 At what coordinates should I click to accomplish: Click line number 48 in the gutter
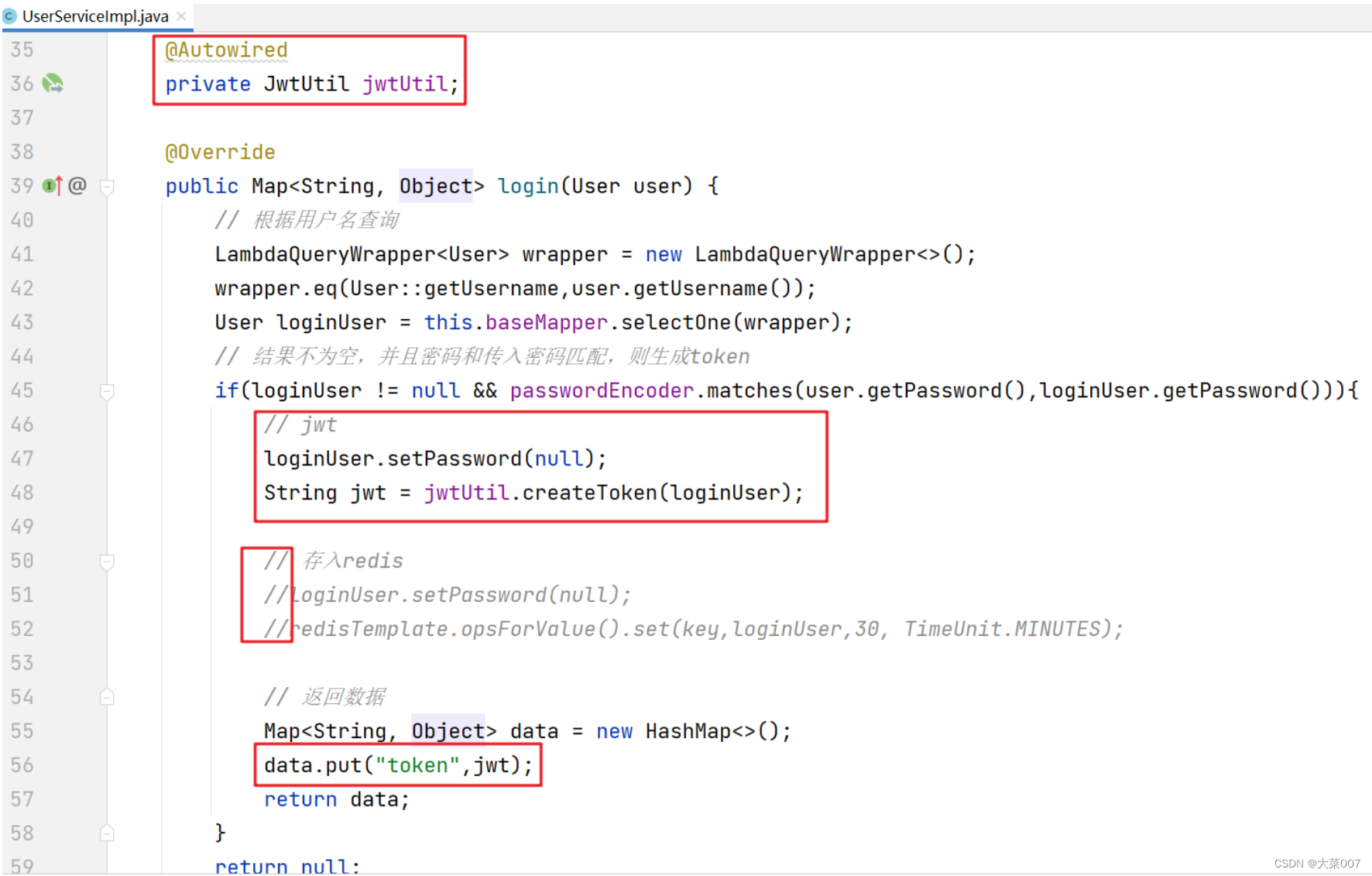(x=22, y=493)
